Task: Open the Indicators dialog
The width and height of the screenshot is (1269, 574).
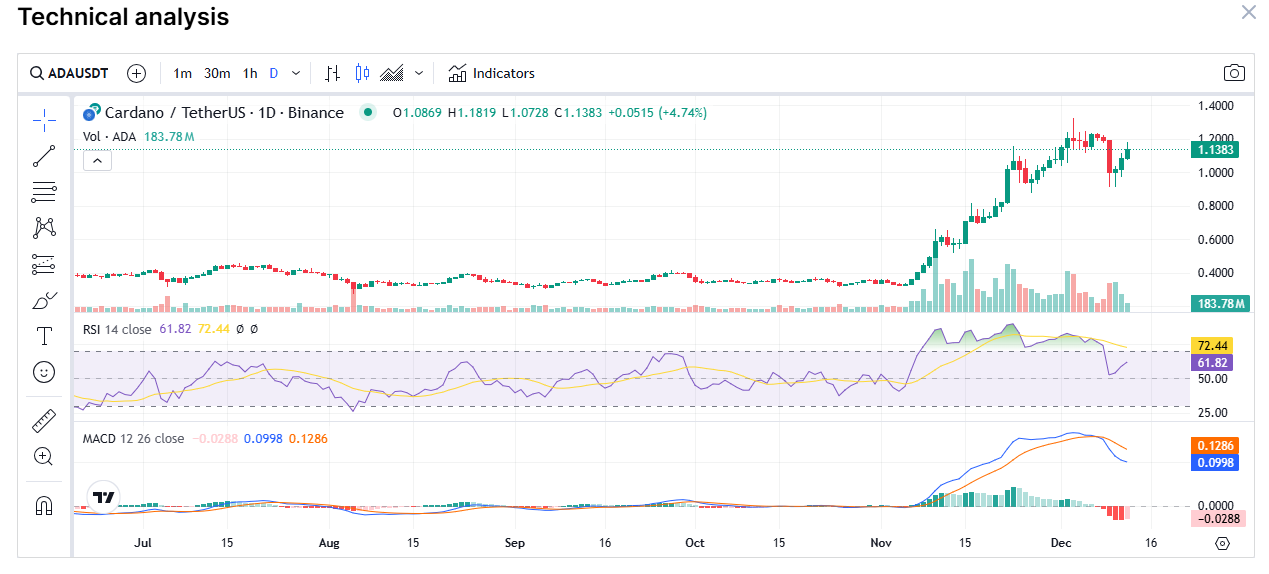Action: pos(492,73)
